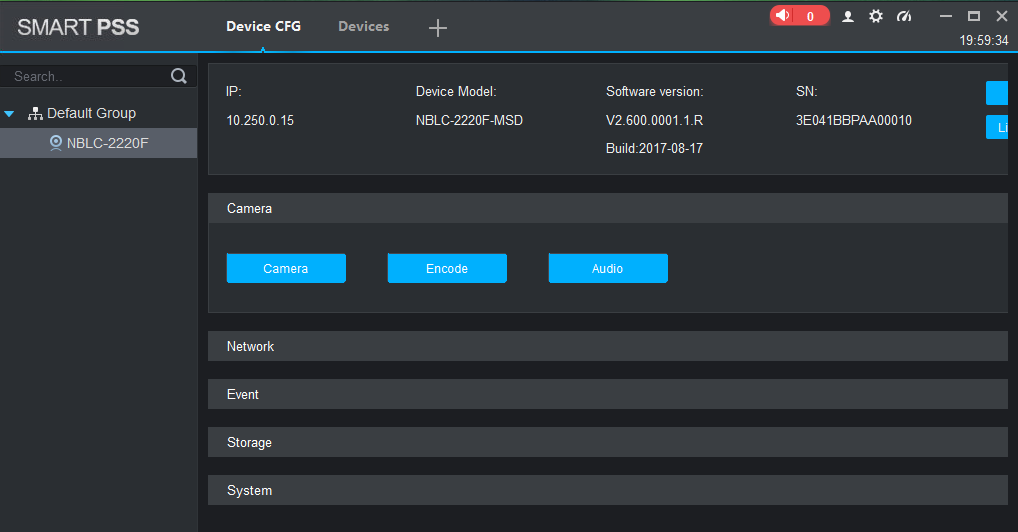The image size is (1018, 532).
Task: Open the system status gauge icon
Action: pyautogui.click(x=904, y=16)
